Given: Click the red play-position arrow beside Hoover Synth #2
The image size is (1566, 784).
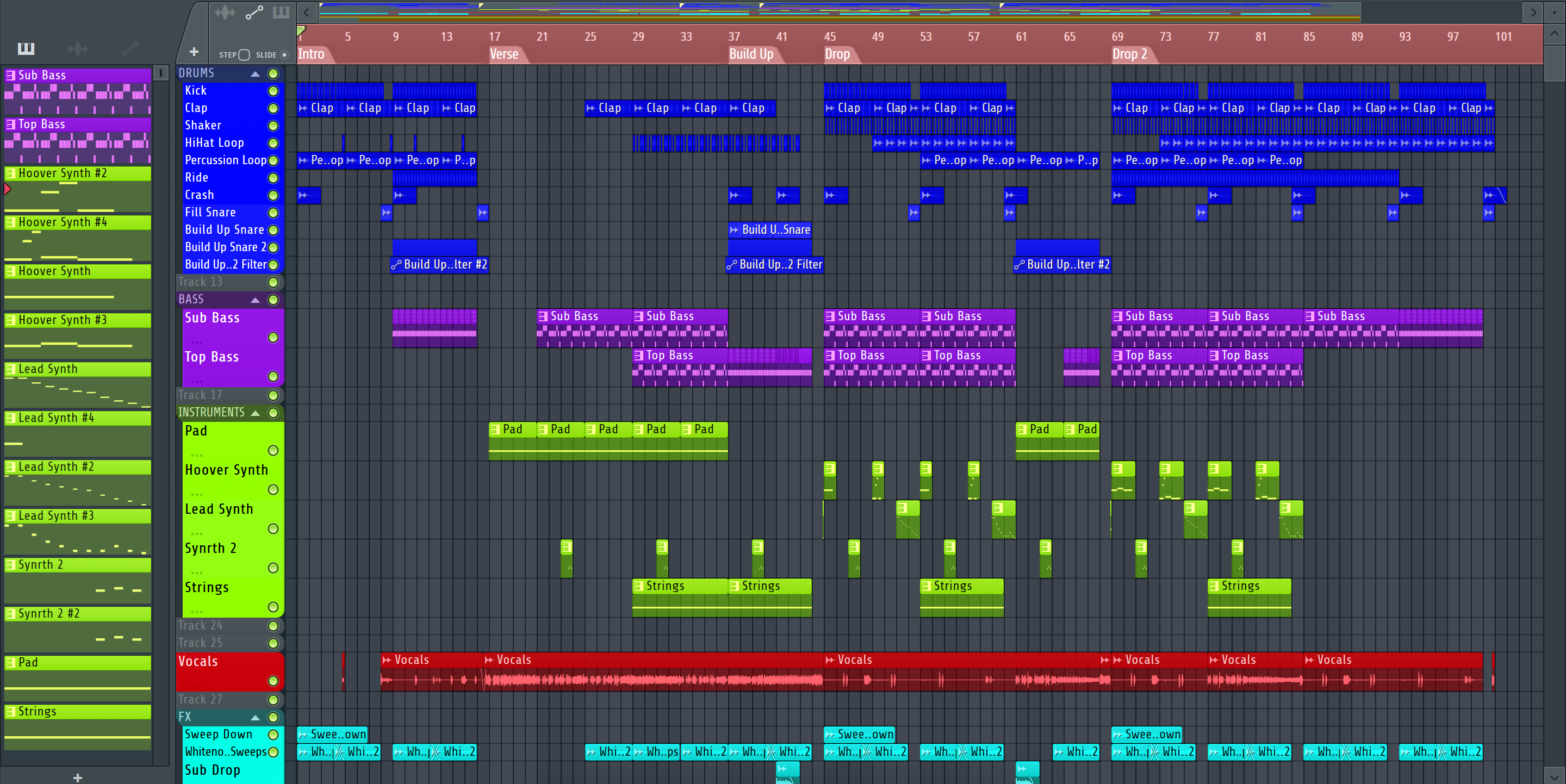Looking at the screenshot, I should pos(7,189).
